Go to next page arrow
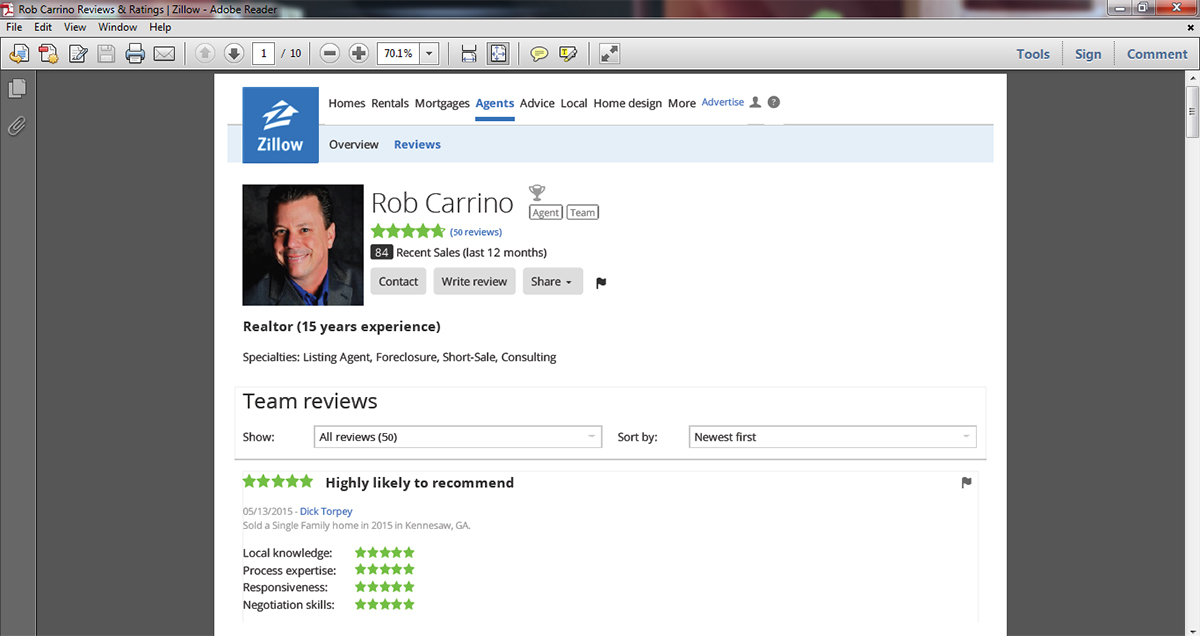Image resolution: width=1200 pixels, height=636 pixels. pos(234,54)
